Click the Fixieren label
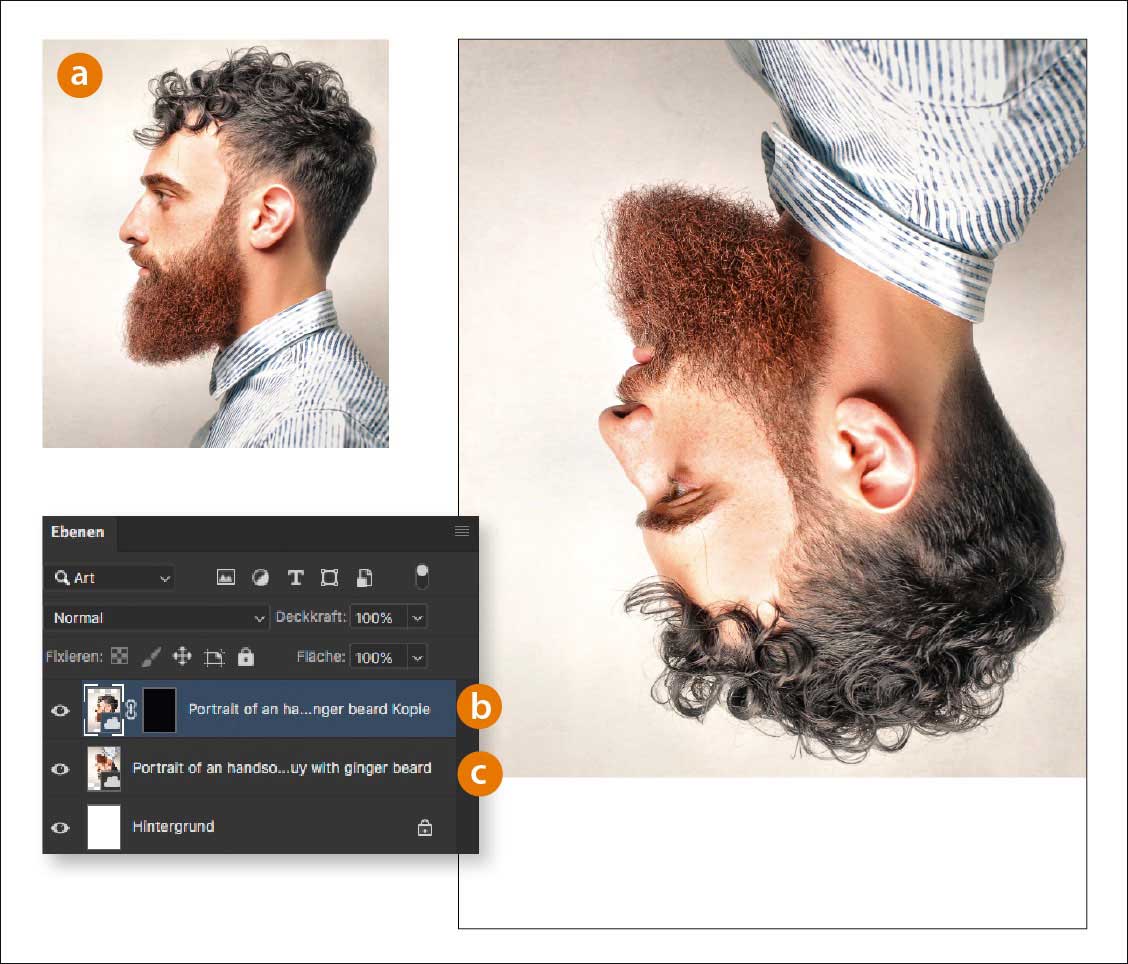 tap(74, 657)
